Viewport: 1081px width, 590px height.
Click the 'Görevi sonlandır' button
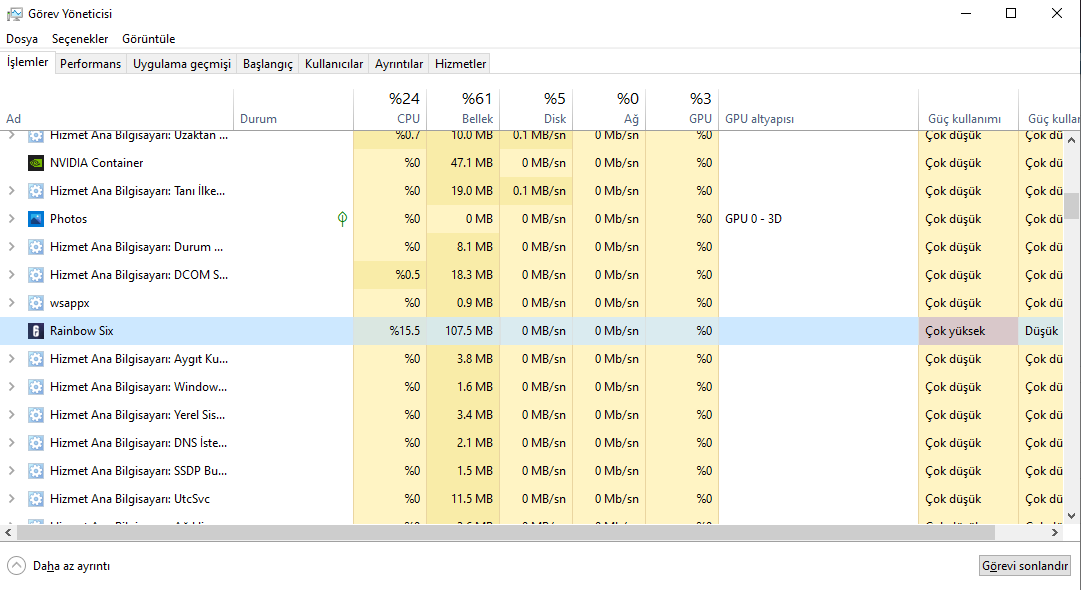pyautogui.click(x=1025, y=566)
